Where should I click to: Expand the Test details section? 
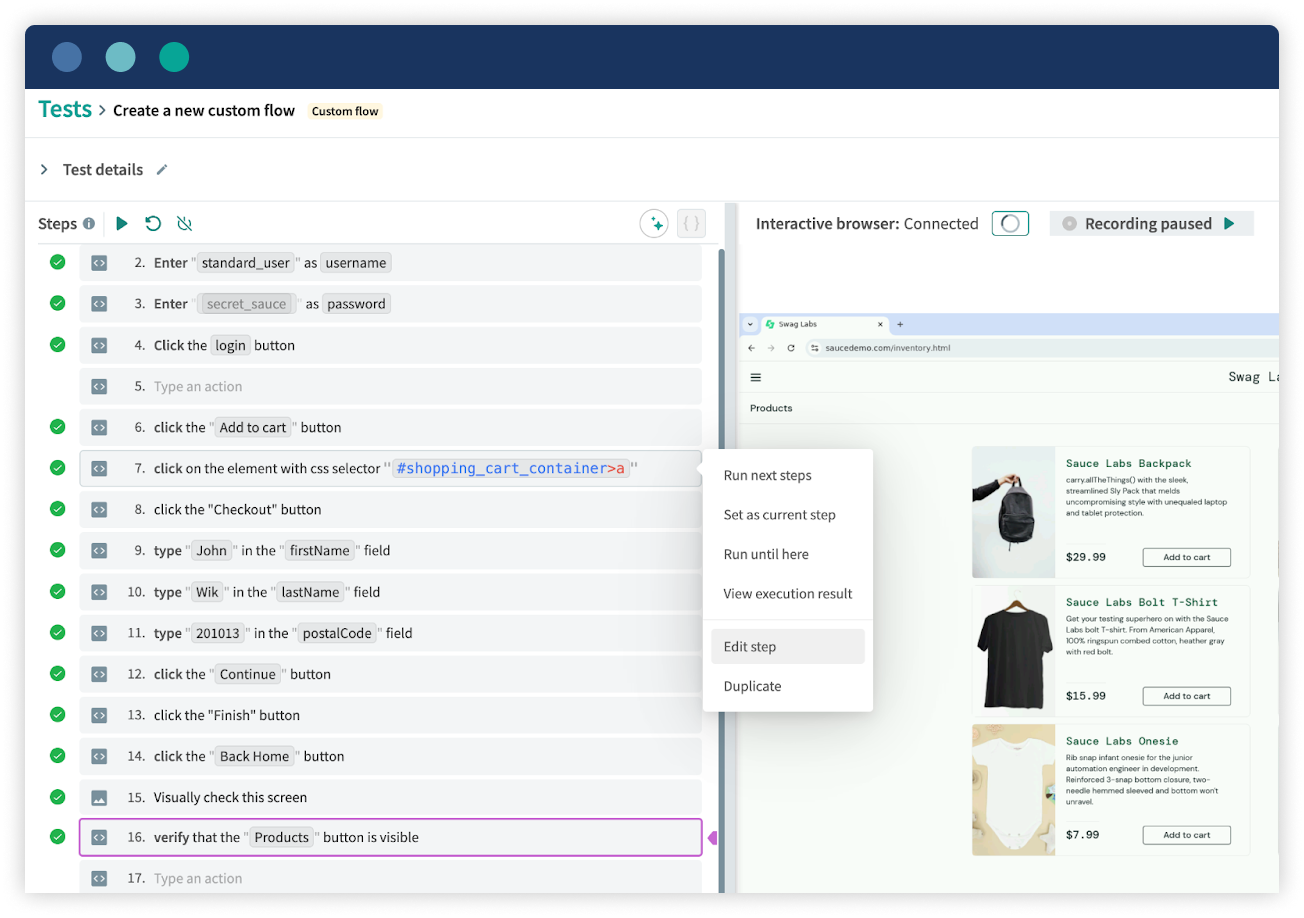click(44, 169)
